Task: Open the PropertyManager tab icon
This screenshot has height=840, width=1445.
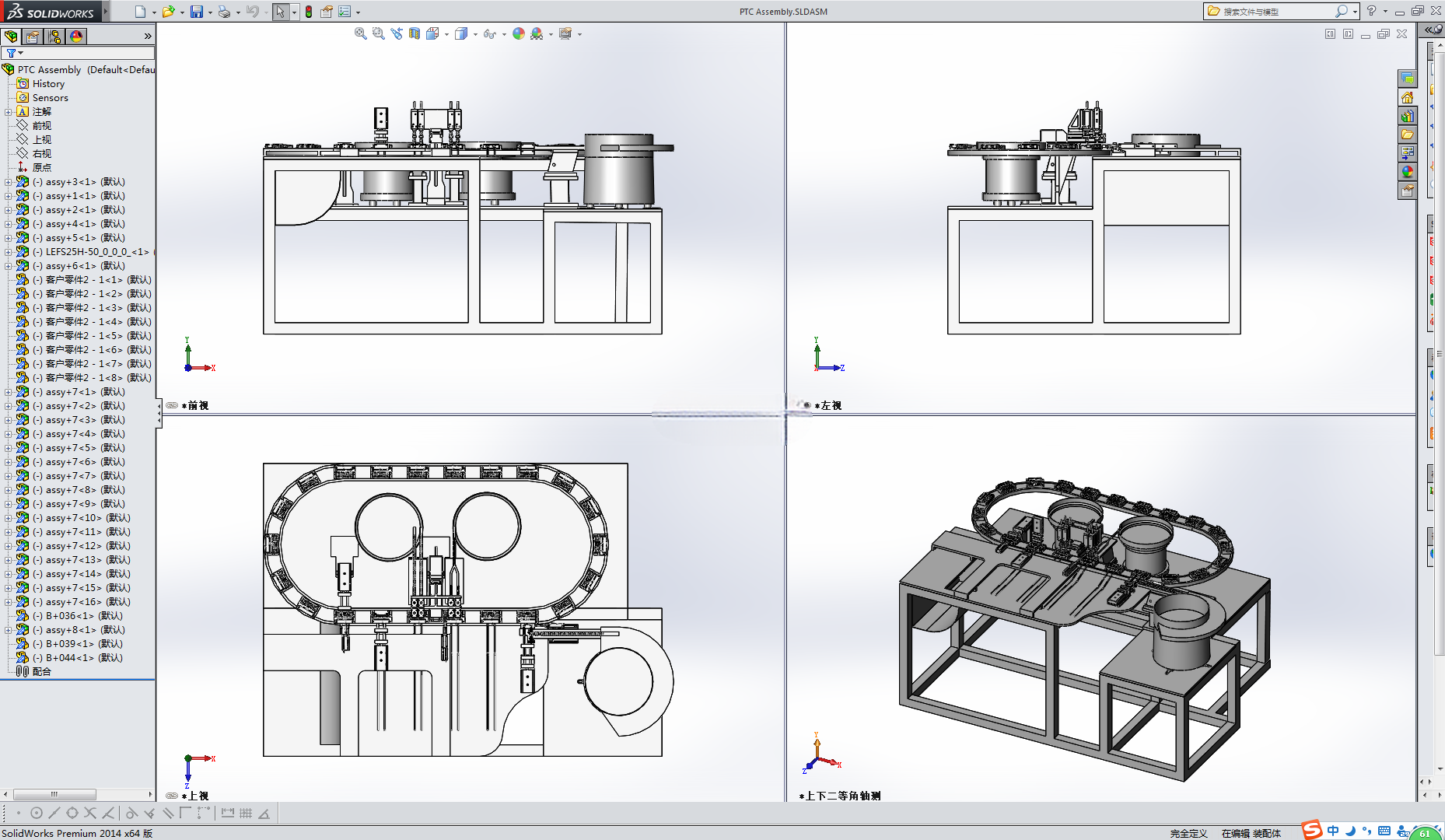Action: click(x=33, y=37)
